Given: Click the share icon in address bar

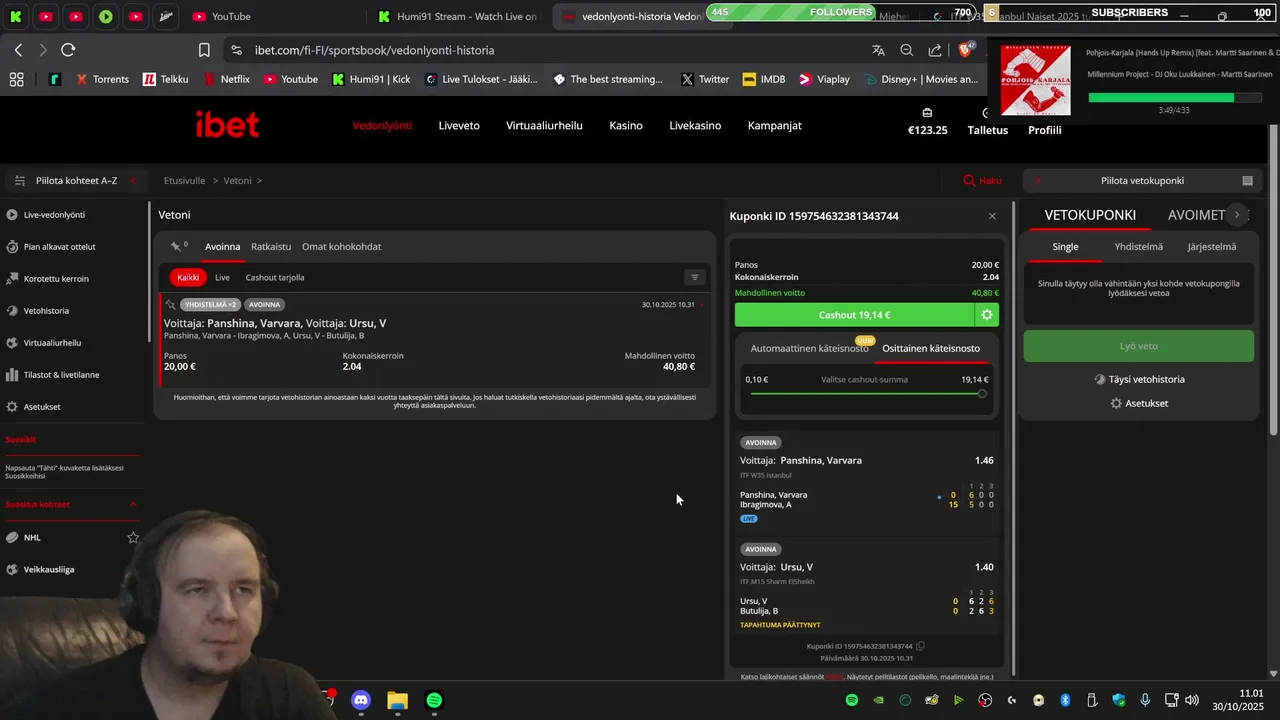Looking at the screenshot, I should (935, 50).
